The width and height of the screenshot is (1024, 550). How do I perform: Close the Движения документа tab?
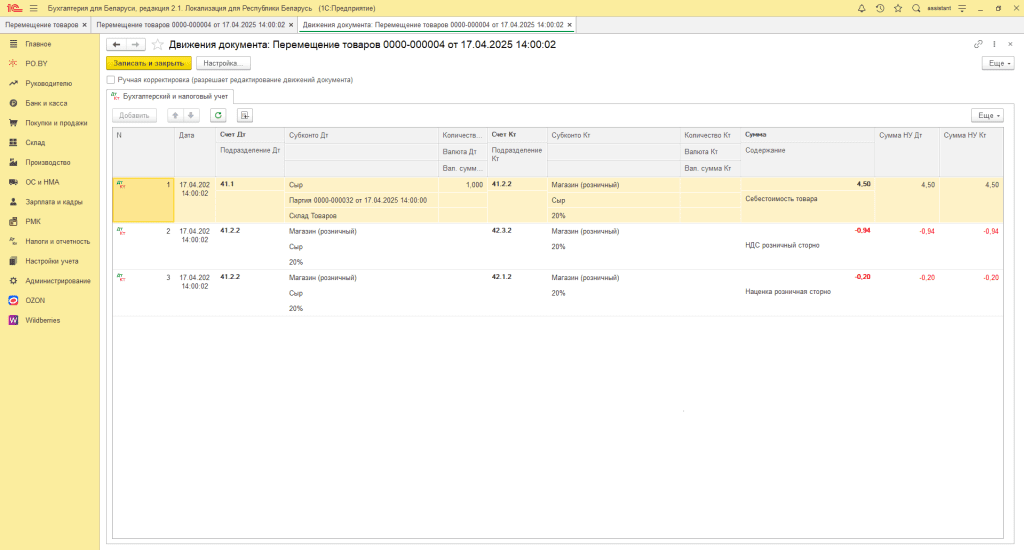point(569,25)
